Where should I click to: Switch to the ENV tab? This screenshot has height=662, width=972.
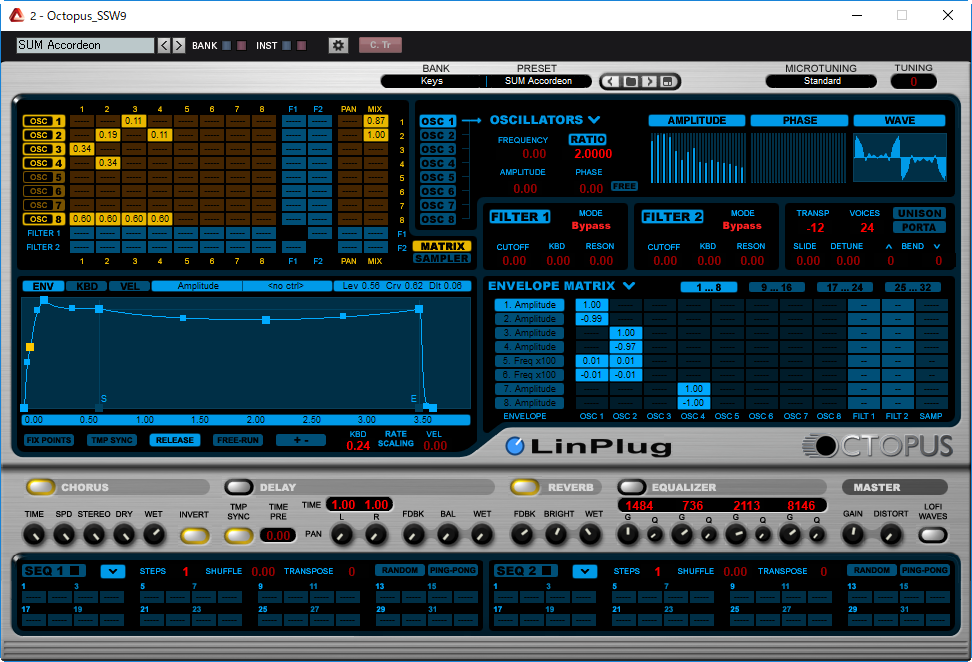point(43,286)
